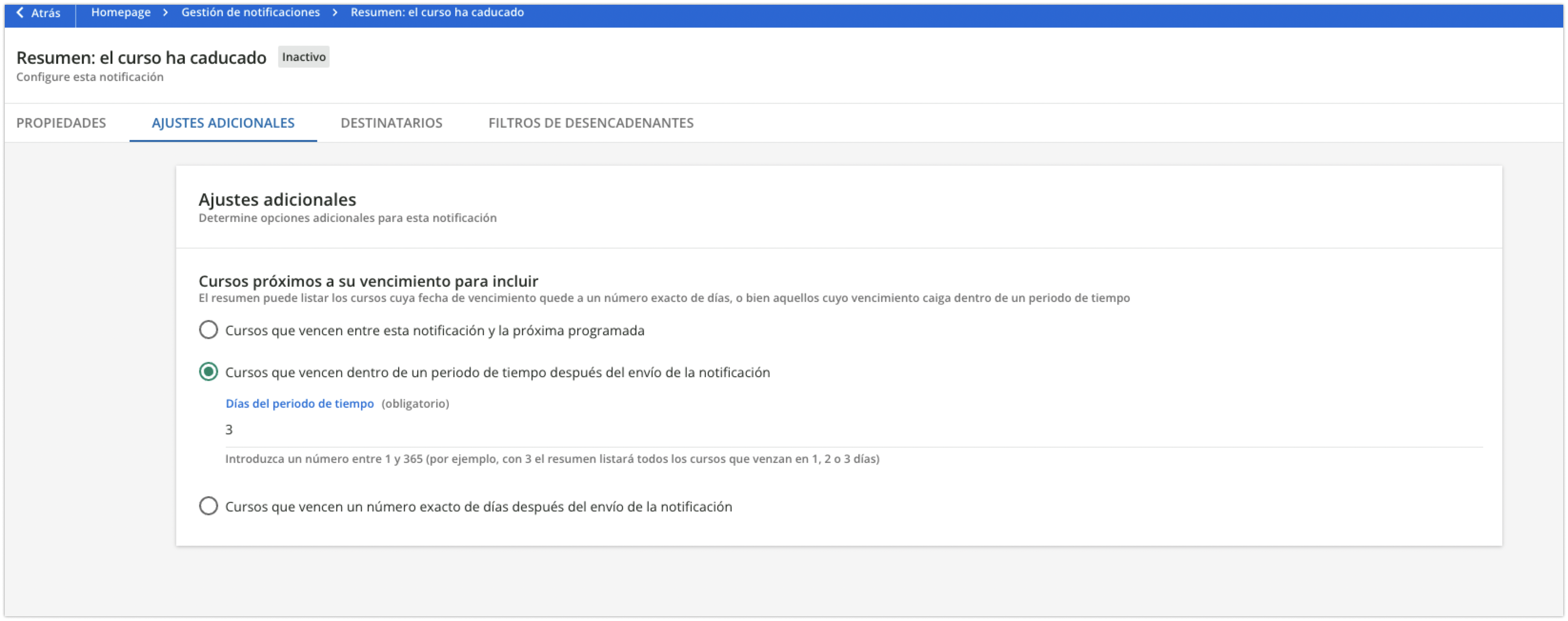
Task: Click the Inactivo status badge
Action: tap(304, 57)
